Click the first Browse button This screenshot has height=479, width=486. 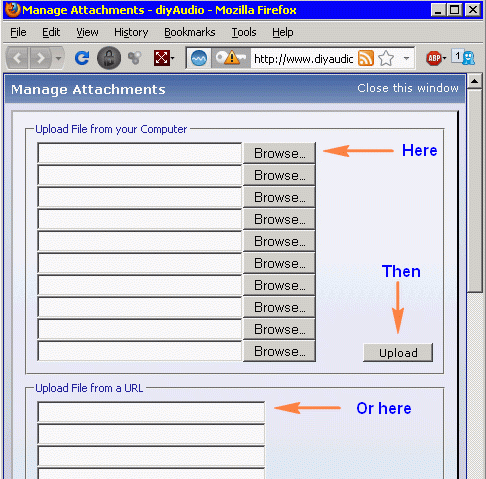pos(279,153)
